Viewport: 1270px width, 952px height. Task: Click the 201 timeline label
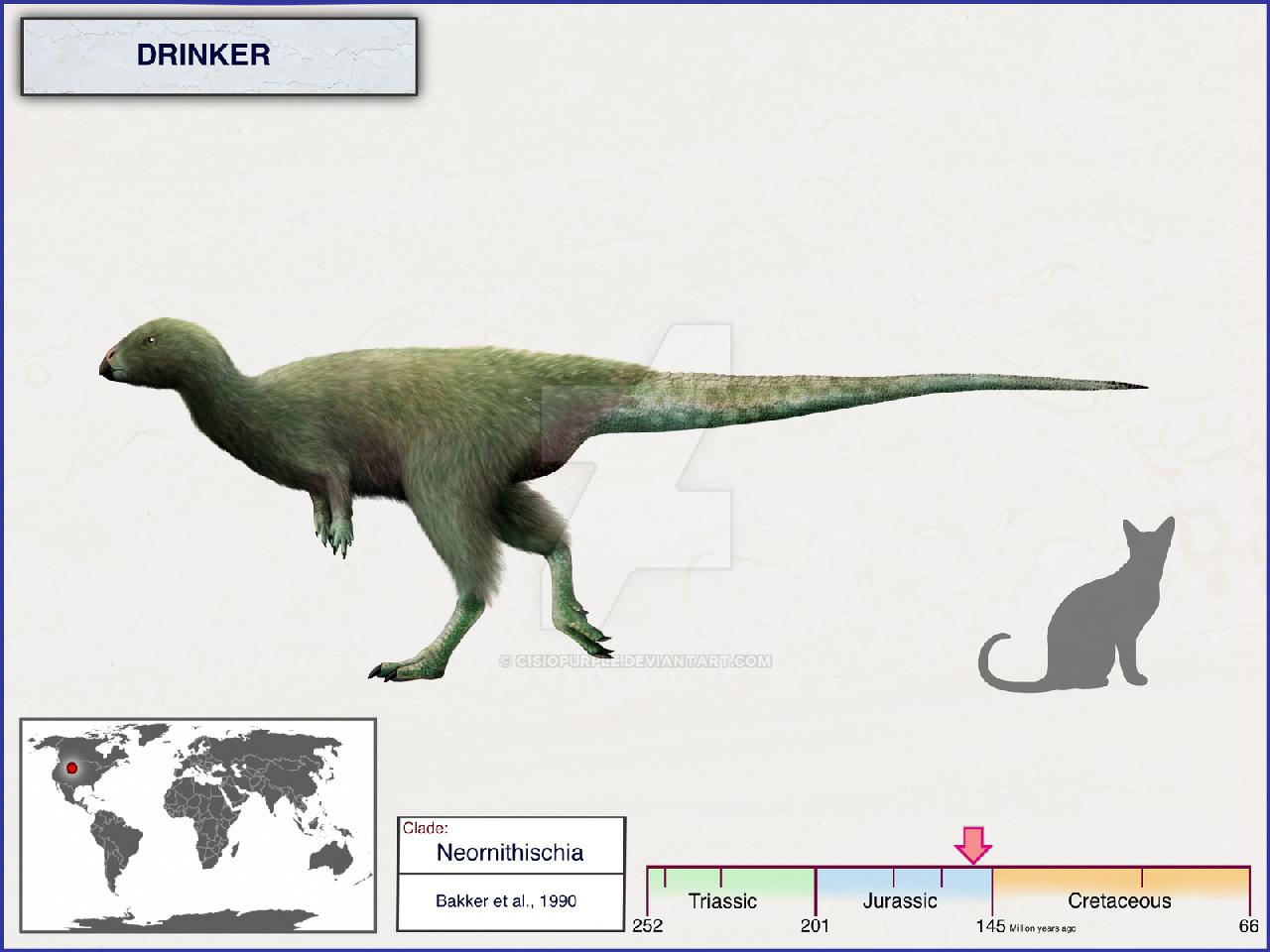pyautogui.click(x=815, y=926)
